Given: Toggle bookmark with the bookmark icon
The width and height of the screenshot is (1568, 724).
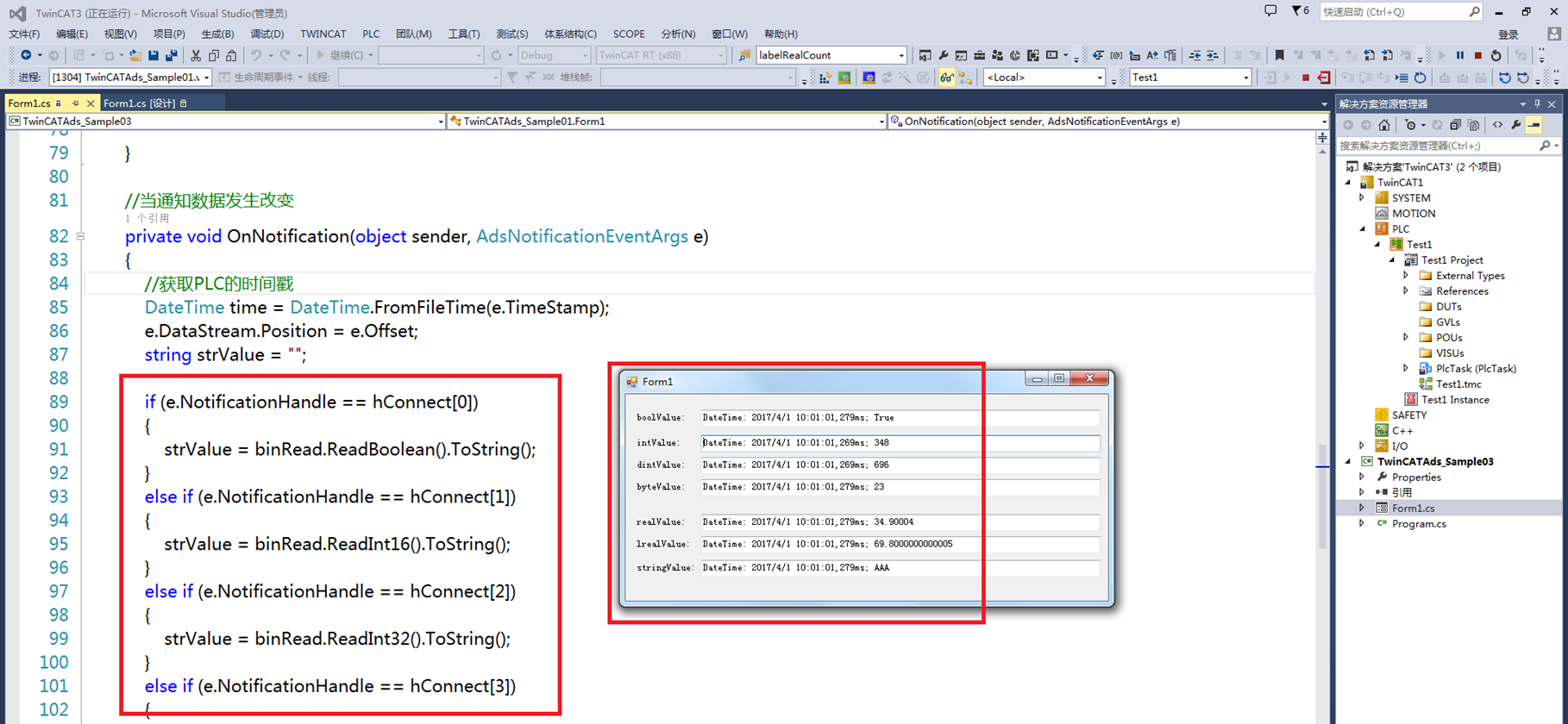Looking at the screenshot, I should click(x=1279, y=55).
